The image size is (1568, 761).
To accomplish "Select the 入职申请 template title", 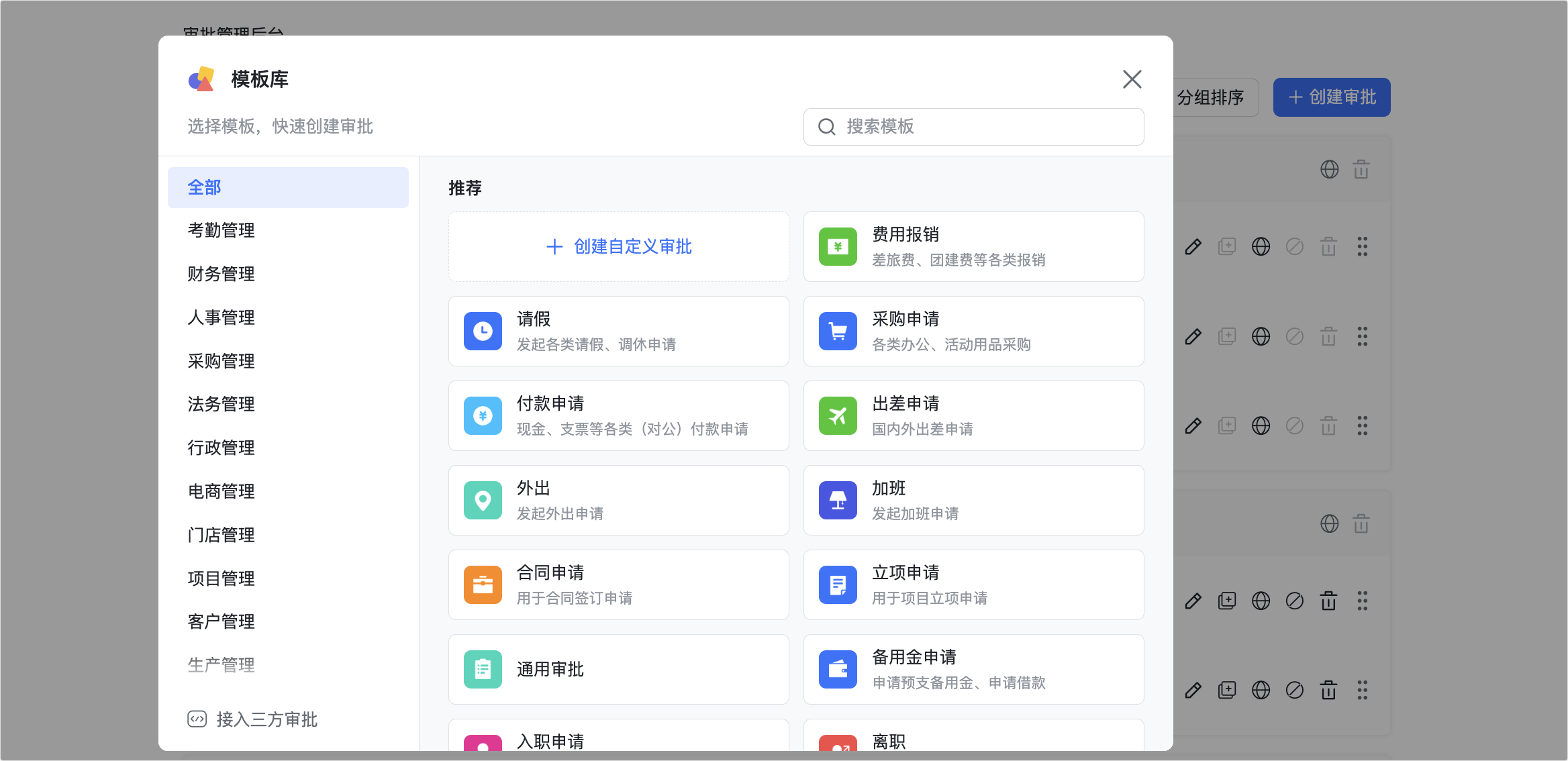I will tap(550, 742).
